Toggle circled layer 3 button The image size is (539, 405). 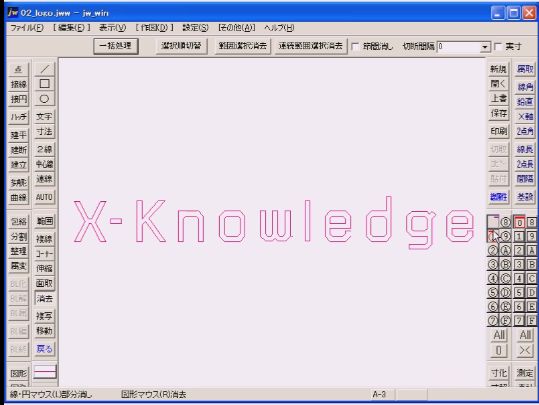(x=493, y=265)
